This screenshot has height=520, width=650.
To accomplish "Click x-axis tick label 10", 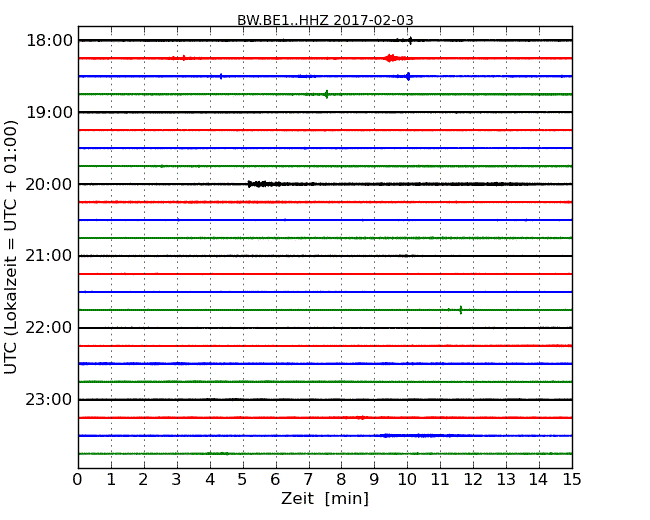I will click(407, 480).
